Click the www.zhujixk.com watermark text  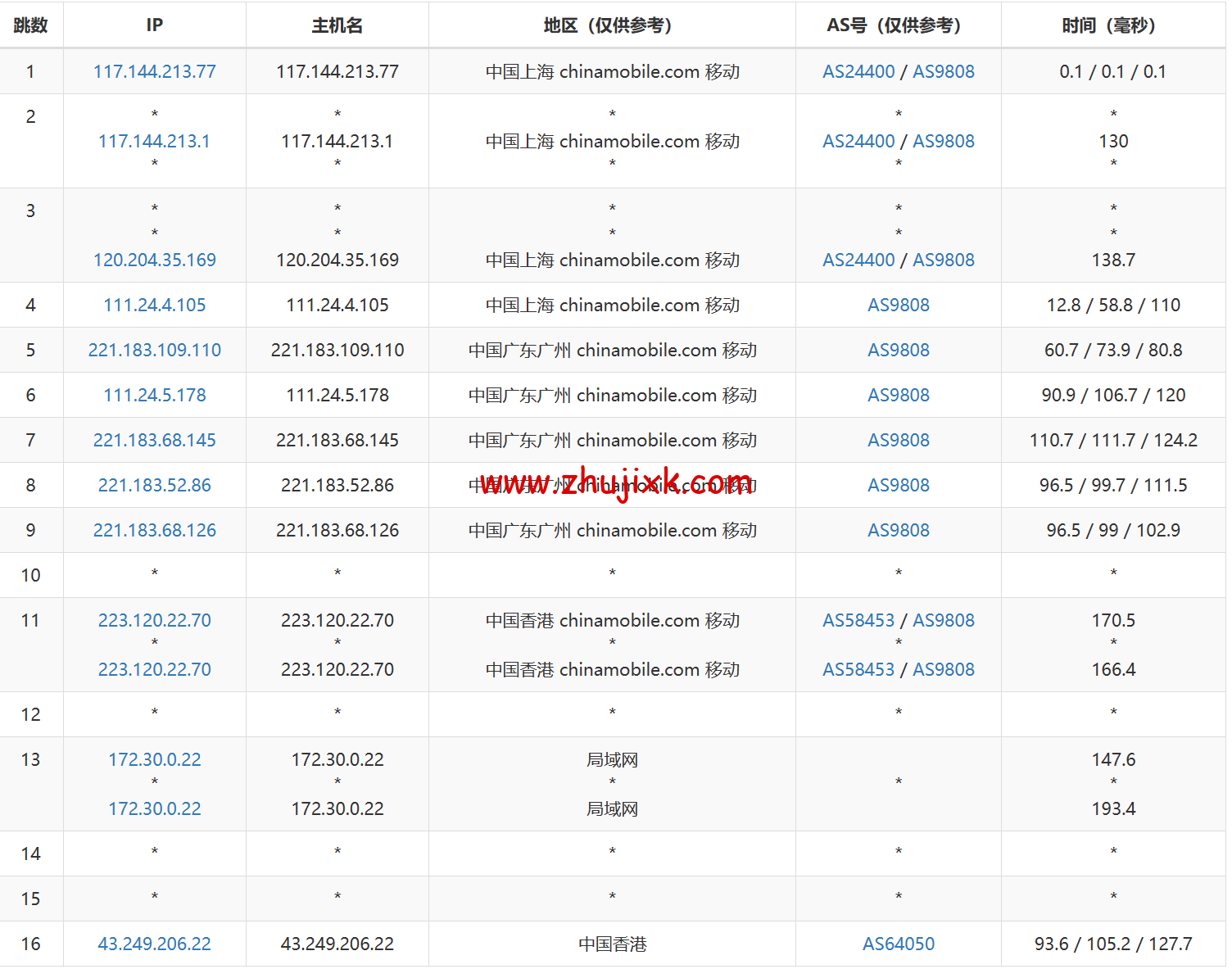pos(613,482)
